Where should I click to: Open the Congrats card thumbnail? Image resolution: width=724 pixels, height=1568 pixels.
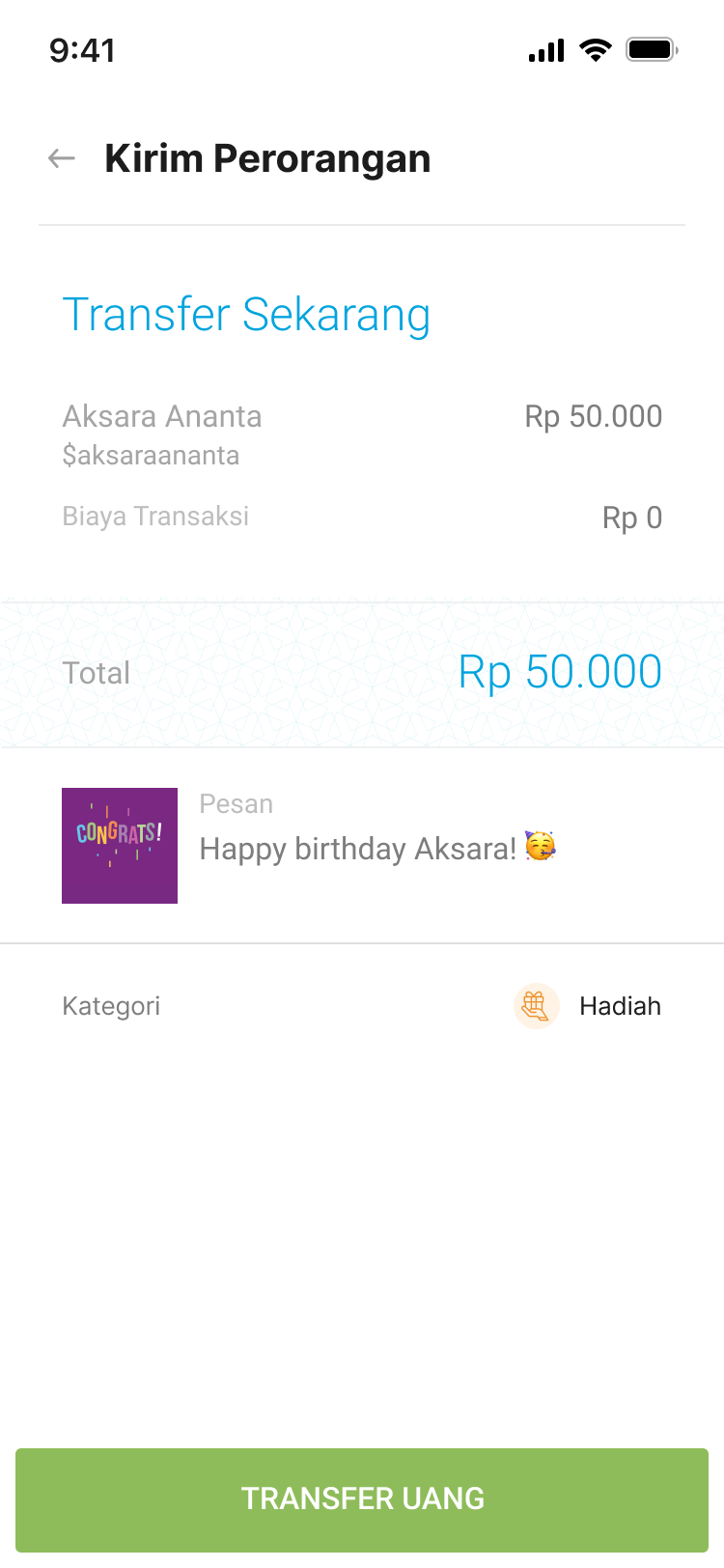120,846
